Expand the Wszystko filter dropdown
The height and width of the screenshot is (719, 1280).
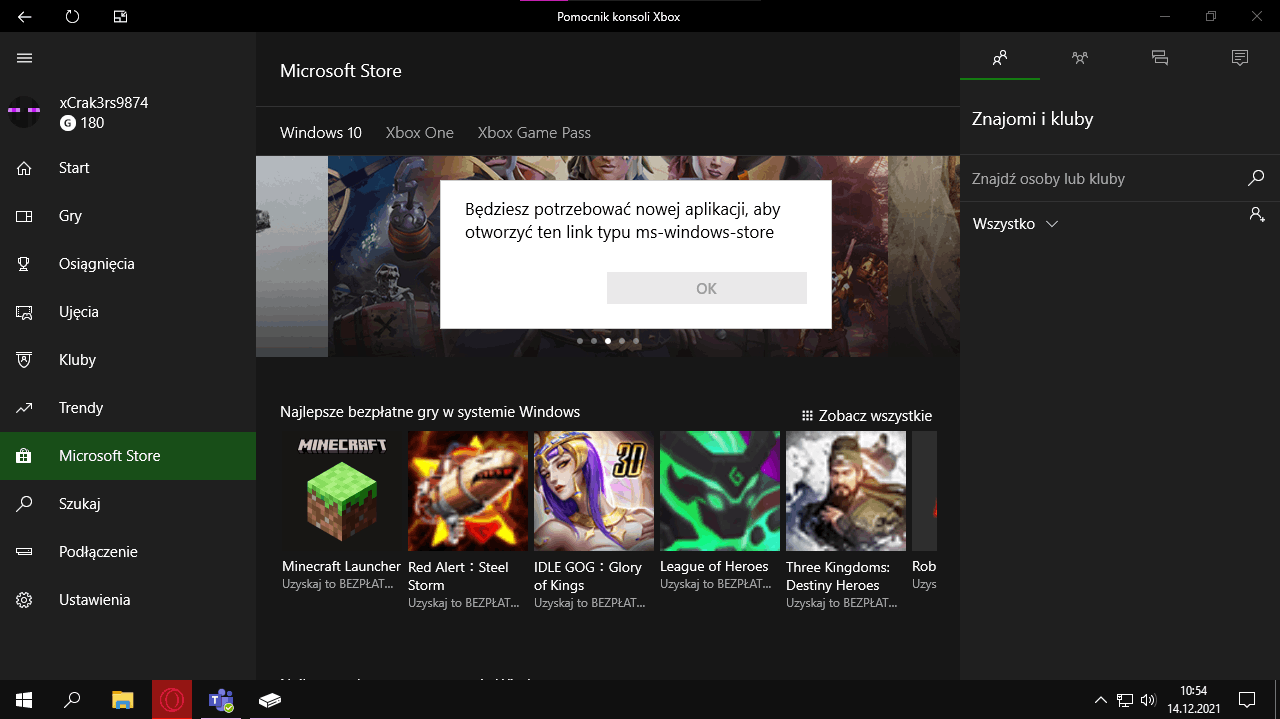(1015, 224)
